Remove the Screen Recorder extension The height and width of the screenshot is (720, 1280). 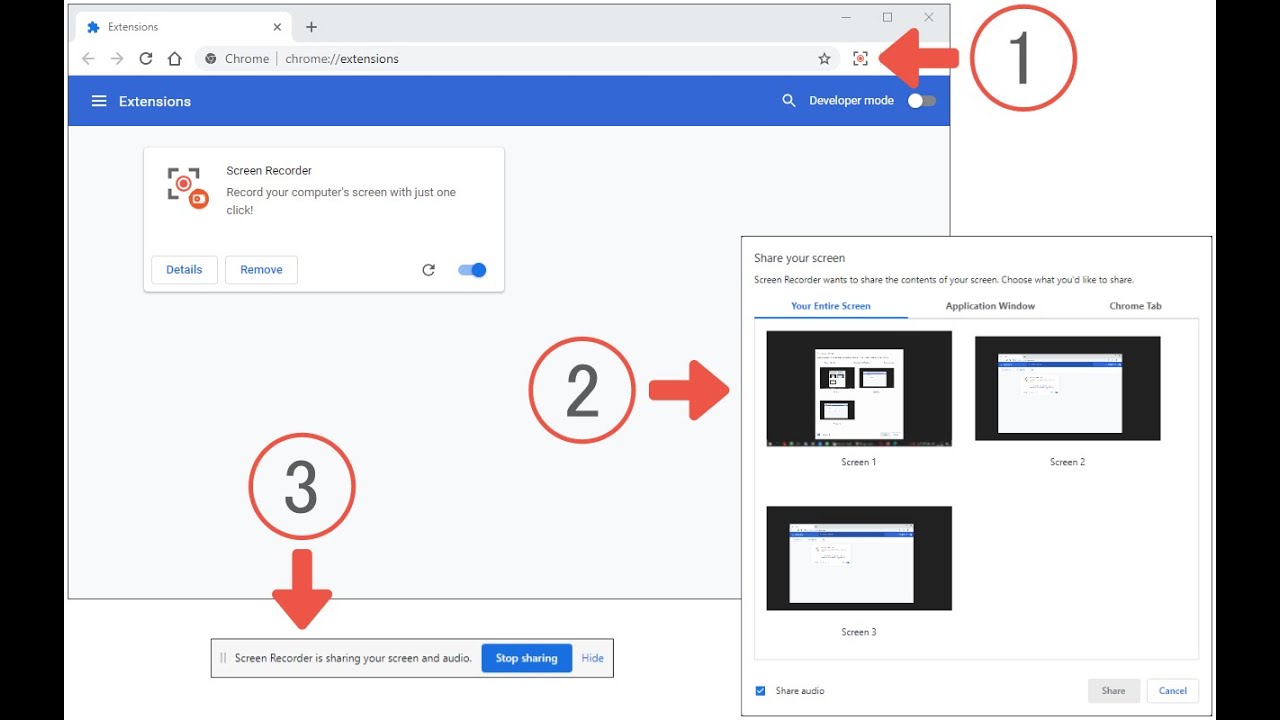261,270
